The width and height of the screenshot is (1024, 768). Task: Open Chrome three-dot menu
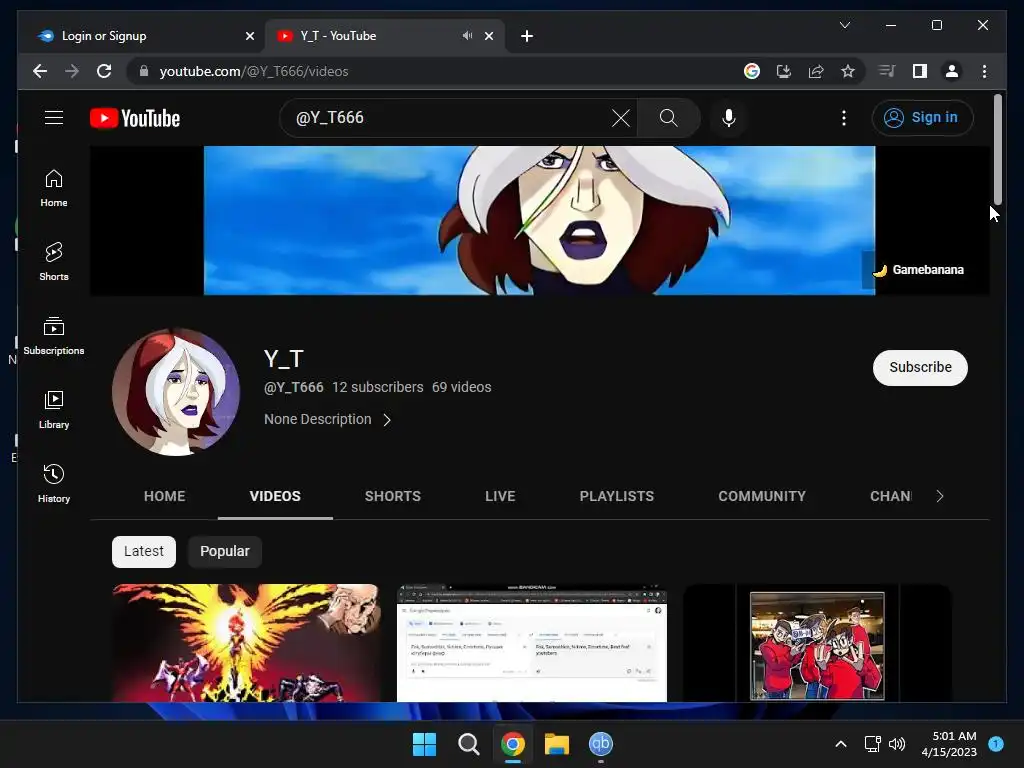coord(984,71)
